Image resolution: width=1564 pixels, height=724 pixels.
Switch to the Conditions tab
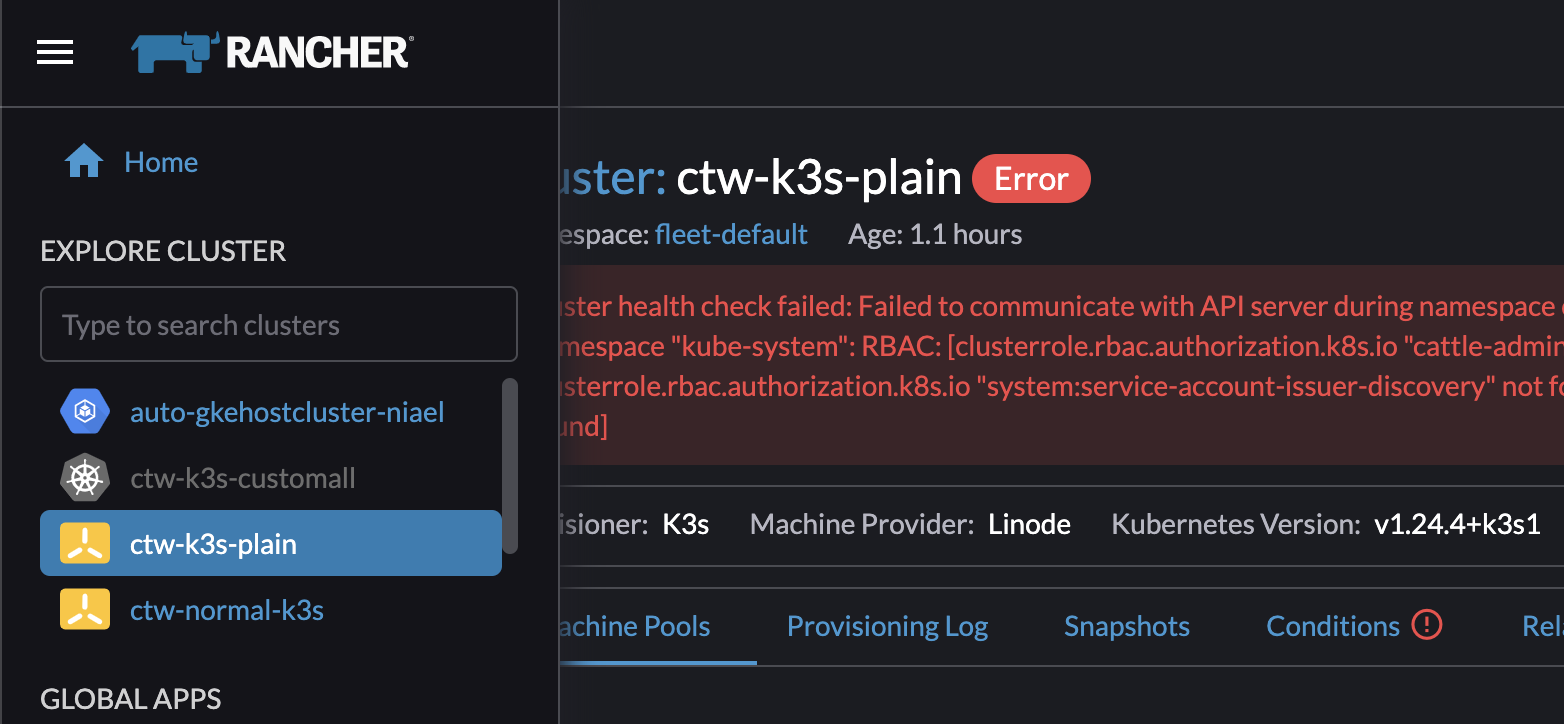click(1332, 625)
